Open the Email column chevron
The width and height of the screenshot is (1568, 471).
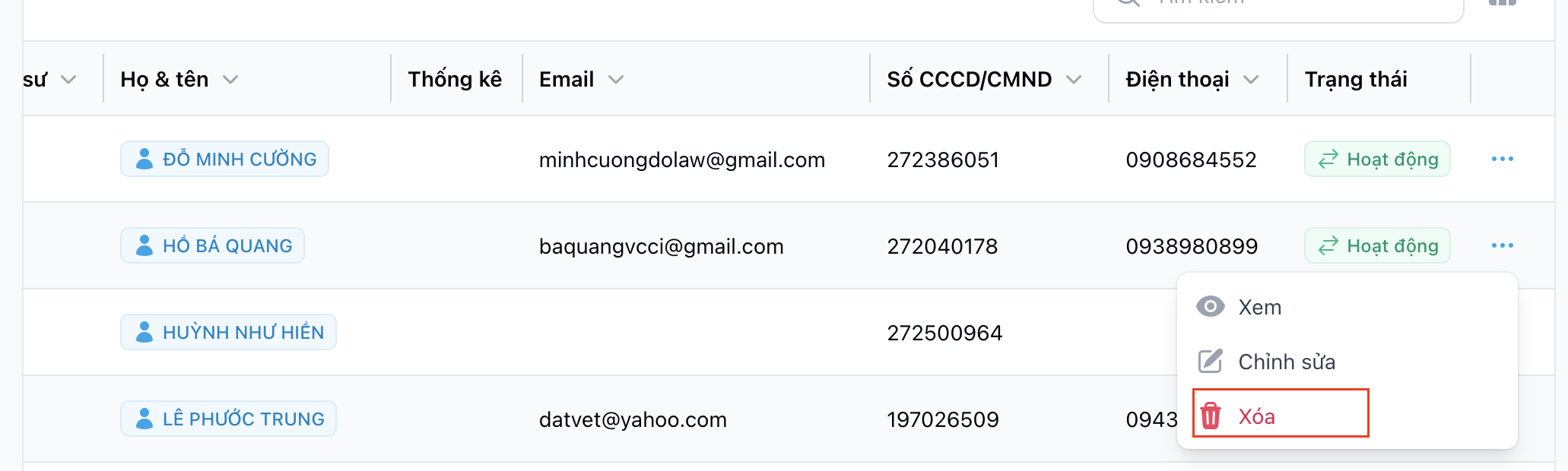coord(616,80)
